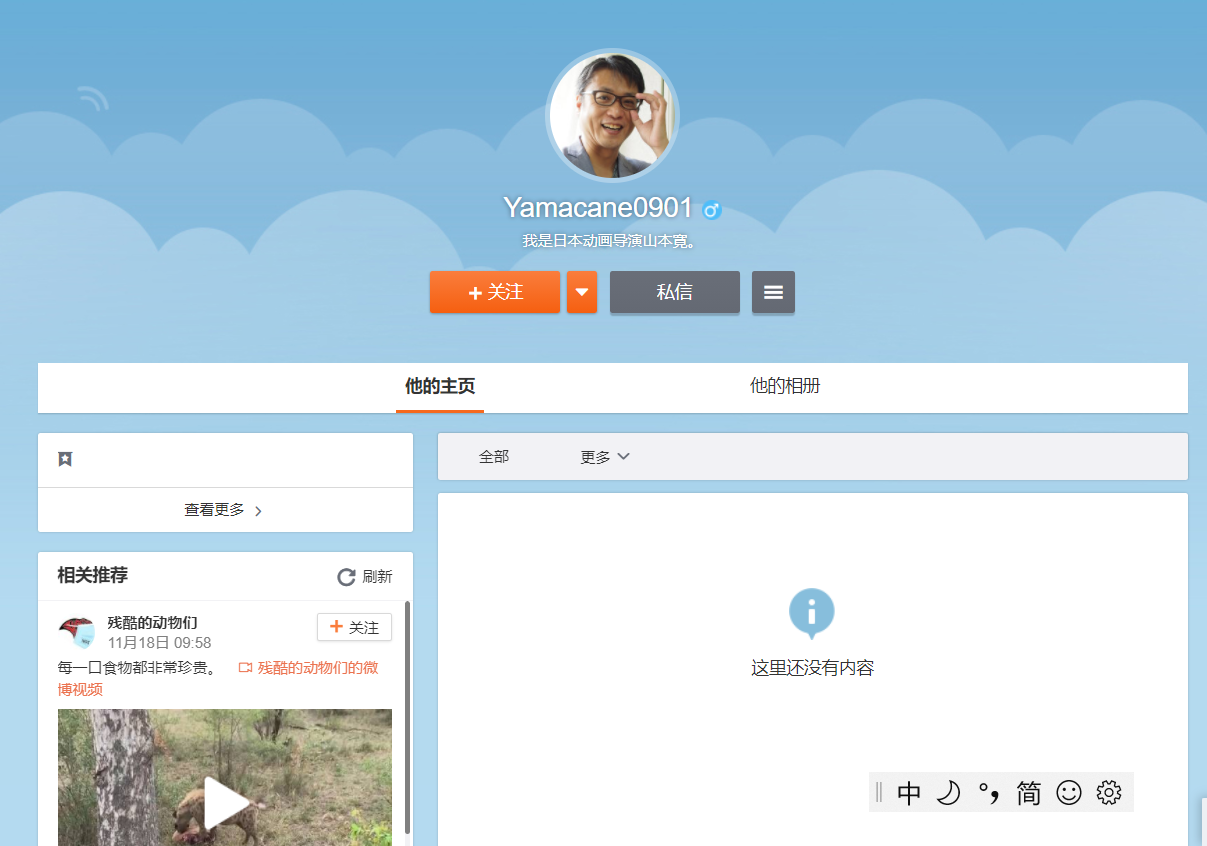This screenshot has width=1207, height=846.
Task: Expand 查看更多 in the left panel
Action: point(224,510)
